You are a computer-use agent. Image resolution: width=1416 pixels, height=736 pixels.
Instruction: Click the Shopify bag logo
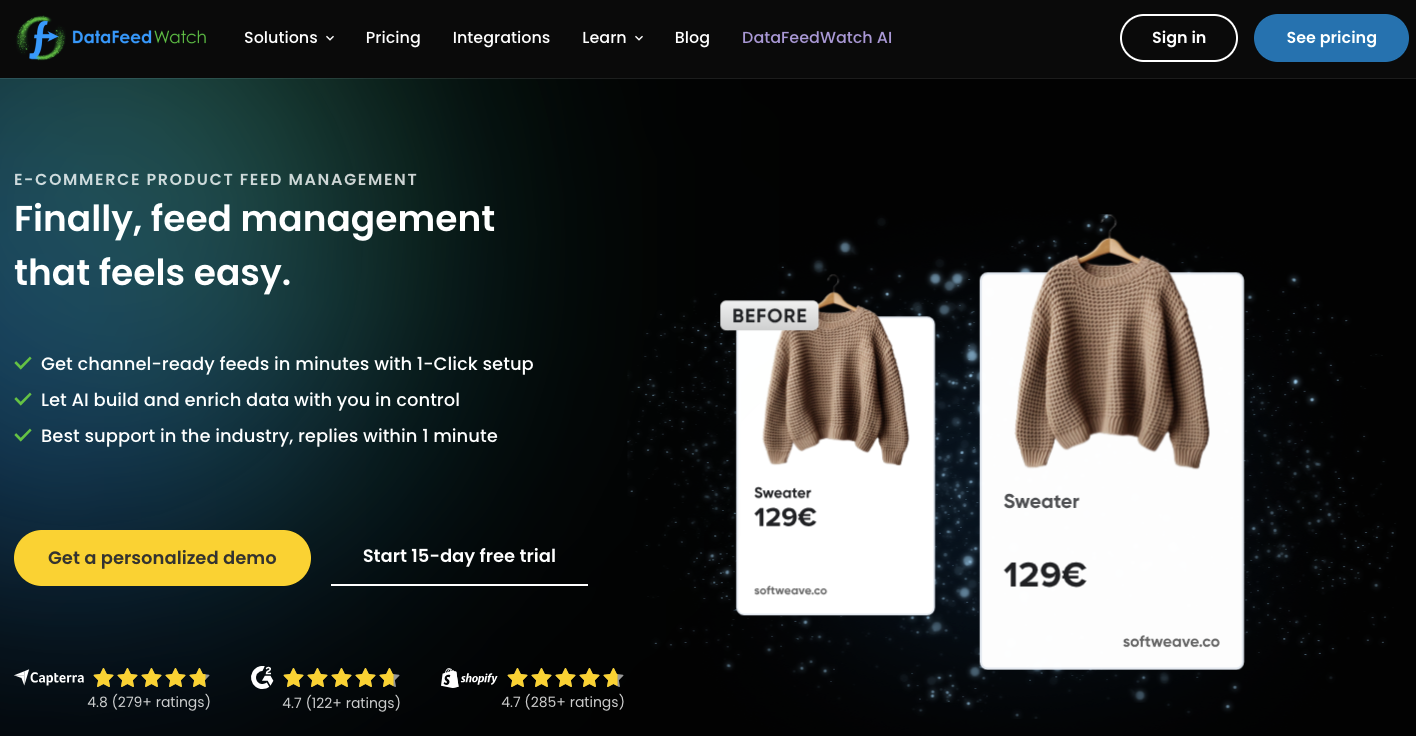pyautogui.click(x=450, y=678)
